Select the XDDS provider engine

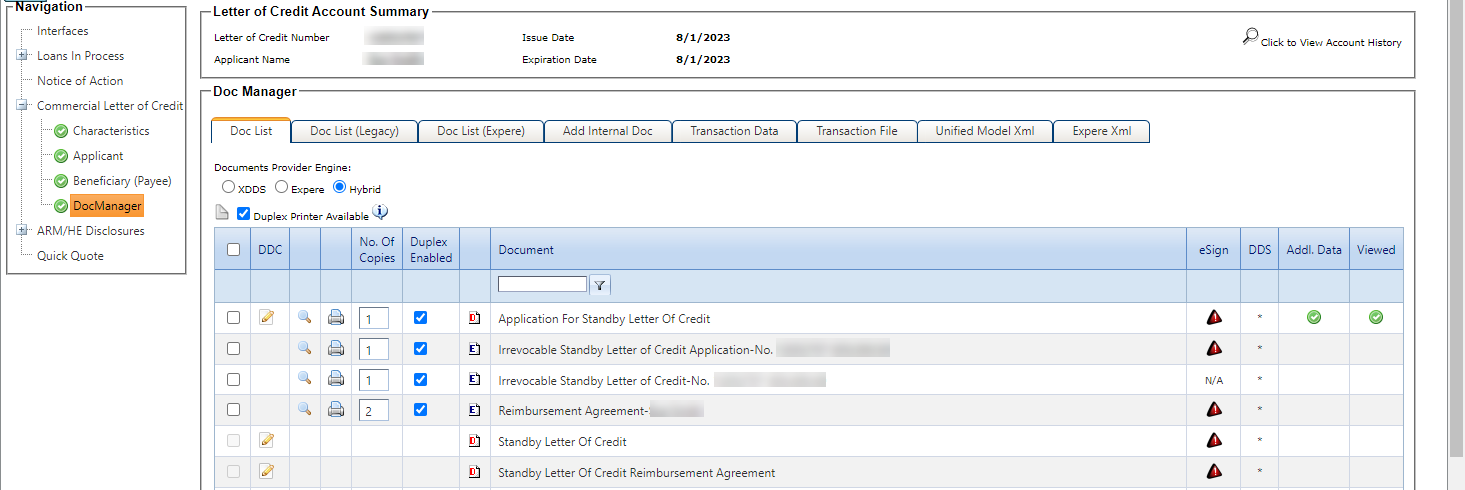point(229,187)
